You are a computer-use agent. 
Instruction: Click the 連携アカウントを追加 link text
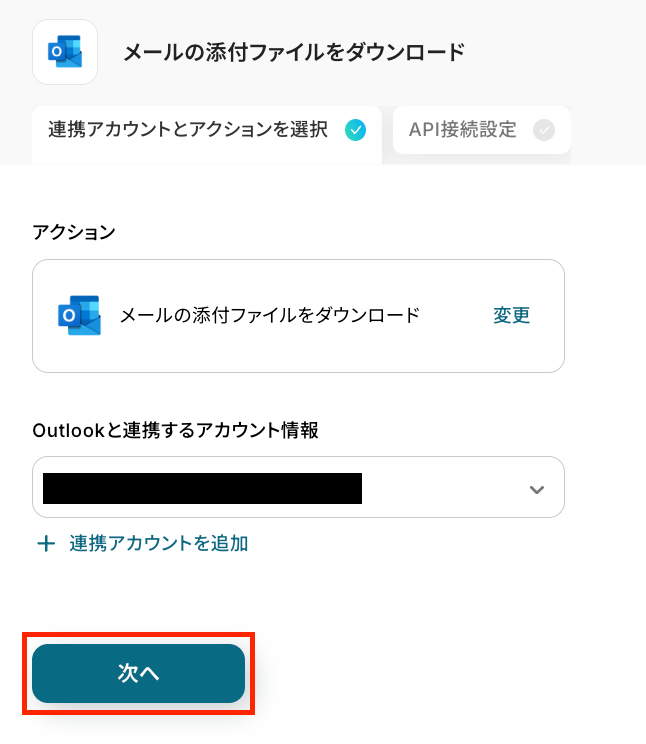(159, 544)
